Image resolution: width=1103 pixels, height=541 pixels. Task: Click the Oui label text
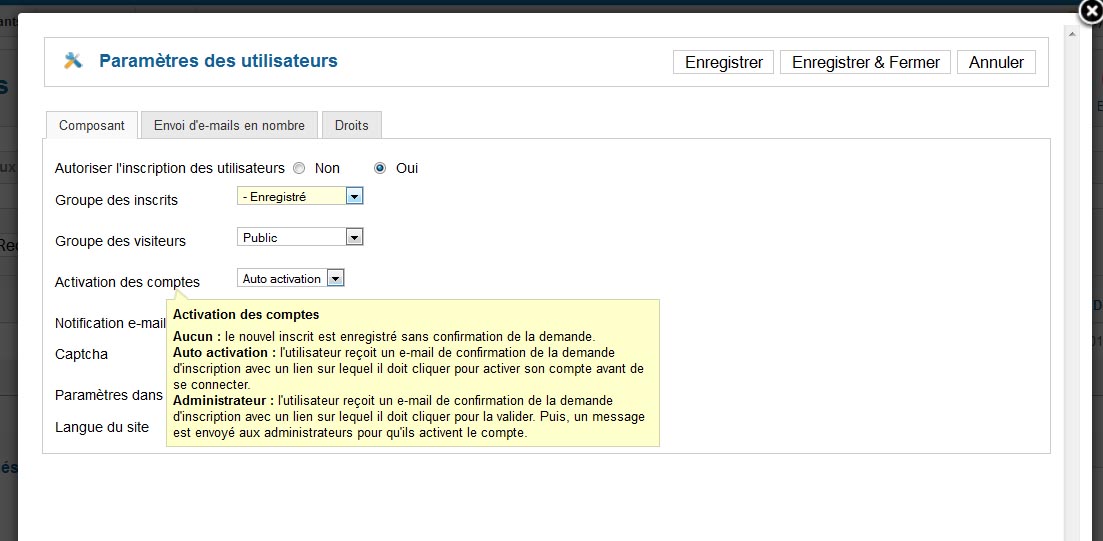coord(407,168)
